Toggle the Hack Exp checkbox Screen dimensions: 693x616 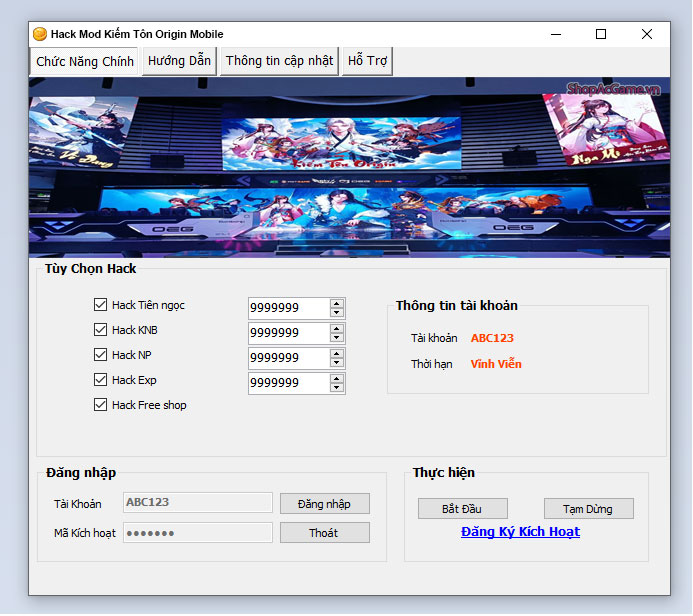click(100, 380)
